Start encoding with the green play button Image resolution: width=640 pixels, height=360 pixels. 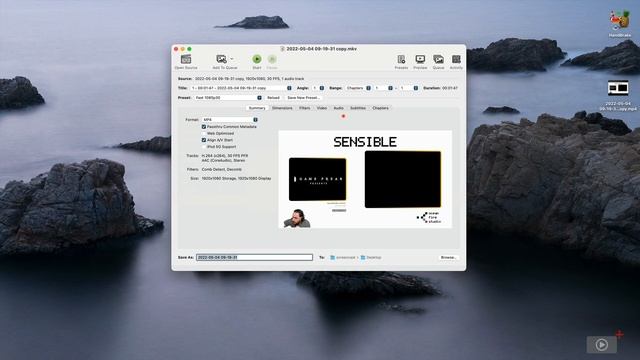[x=257, y=59]
